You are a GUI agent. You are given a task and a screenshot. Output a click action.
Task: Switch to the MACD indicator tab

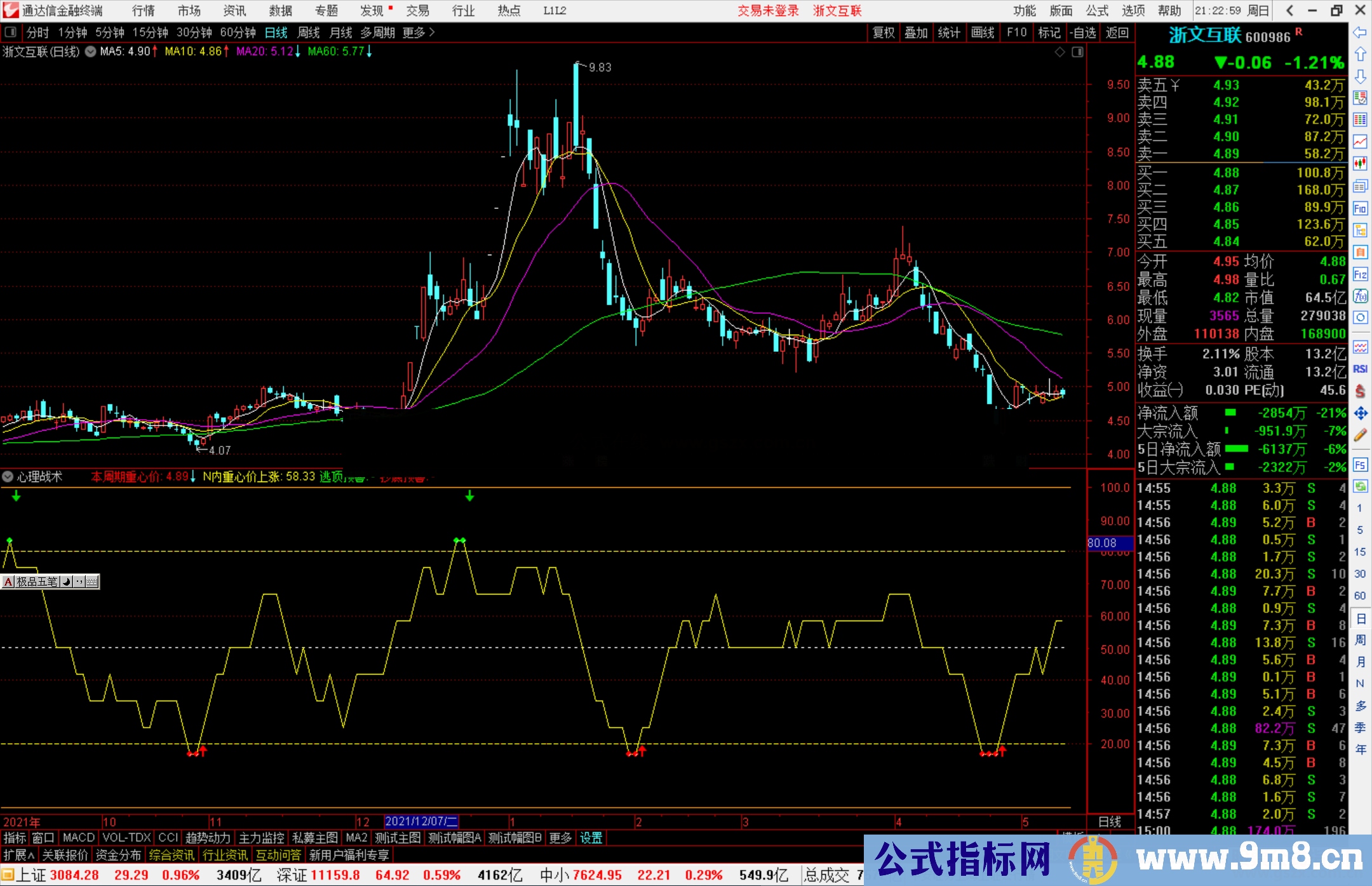pos(78,838)
